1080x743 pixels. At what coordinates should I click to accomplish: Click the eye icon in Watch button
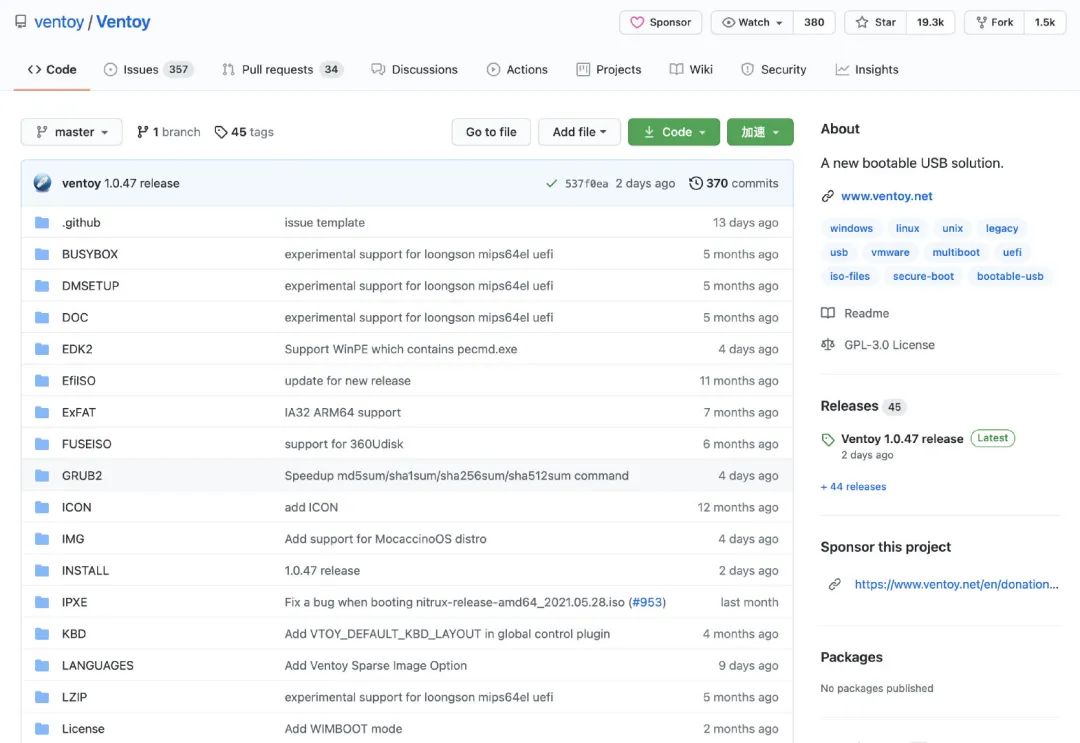point(728,22)
